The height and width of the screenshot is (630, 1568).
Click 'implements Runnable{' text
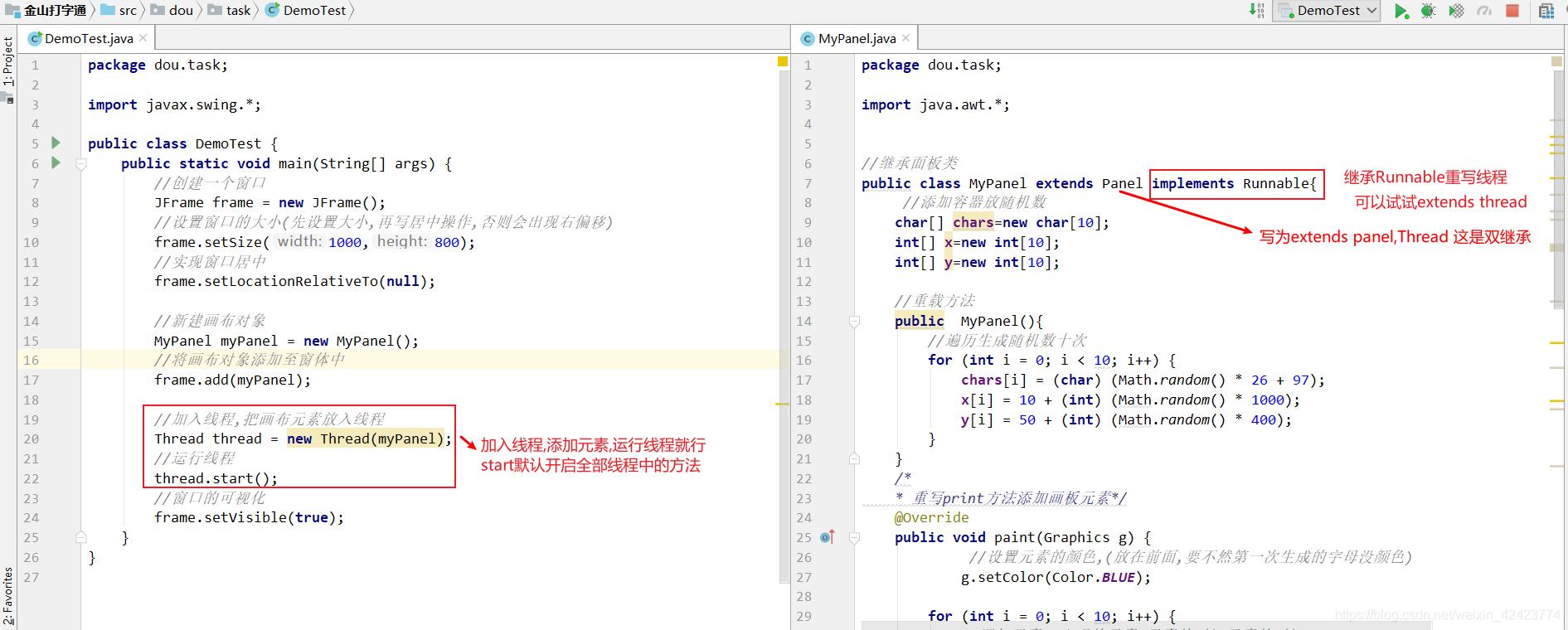tap(1234, 183)
